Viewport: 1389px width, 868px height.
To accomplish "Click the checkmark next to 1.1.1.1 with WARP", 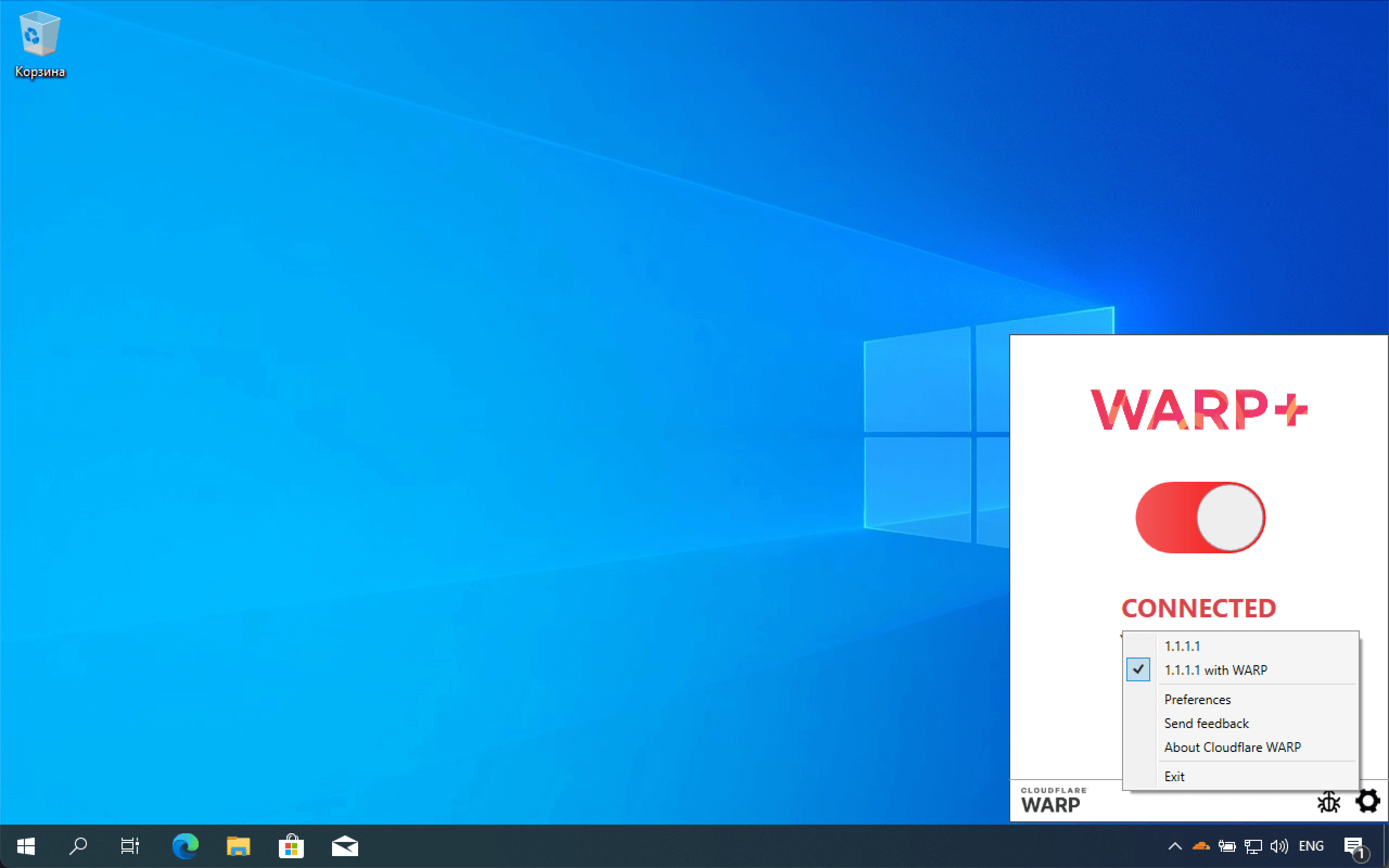I will 1138,669.
